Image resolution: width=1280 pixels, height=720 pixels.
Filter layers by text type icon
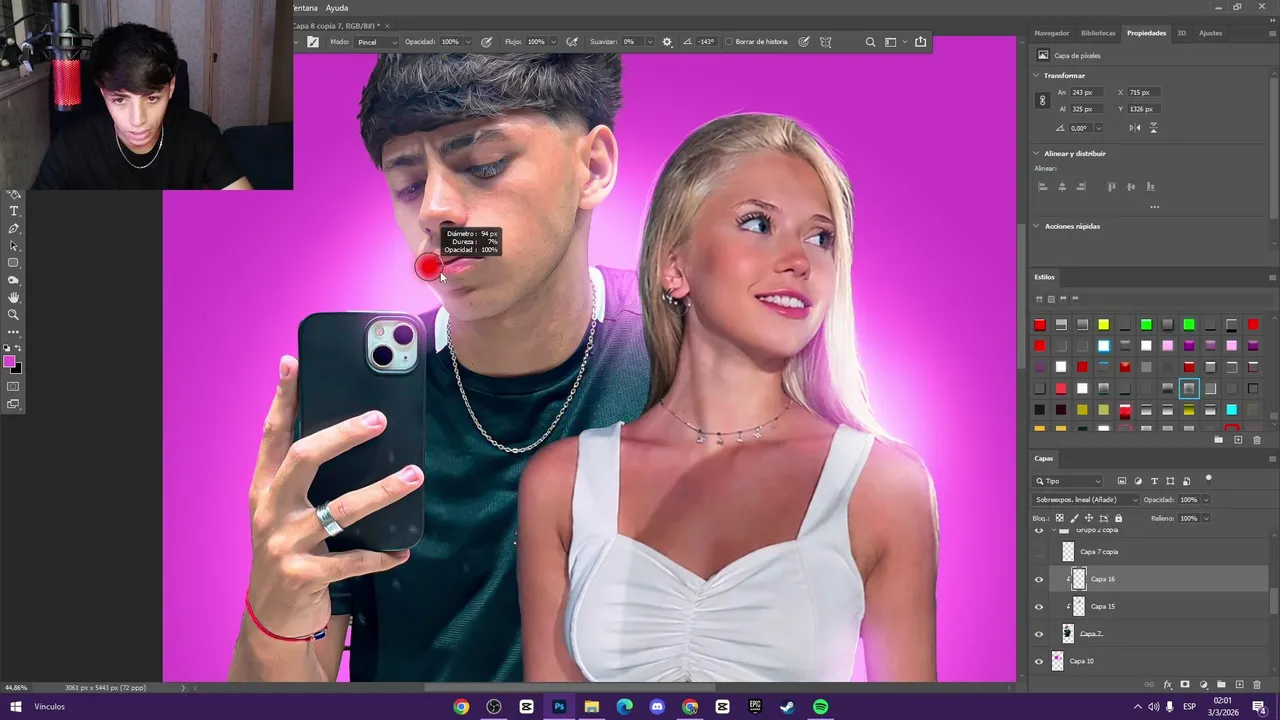1154,481
